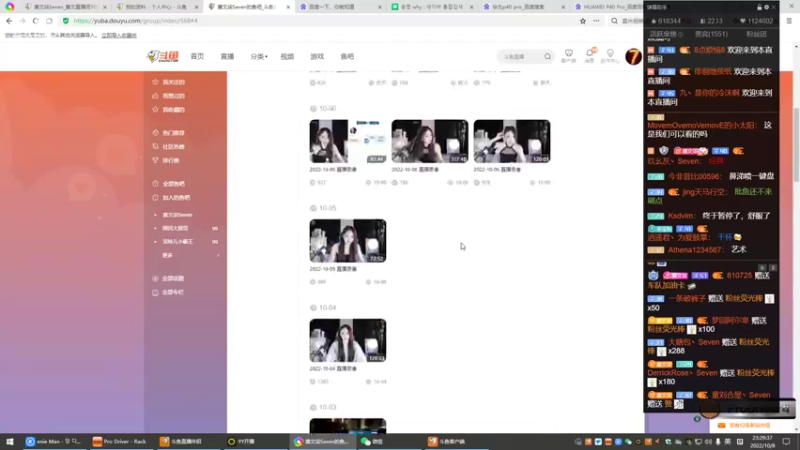Screen dimensions: 800x450
Task: Select the 活跃度榜 tab in danmaku panel
Action: 666,34
